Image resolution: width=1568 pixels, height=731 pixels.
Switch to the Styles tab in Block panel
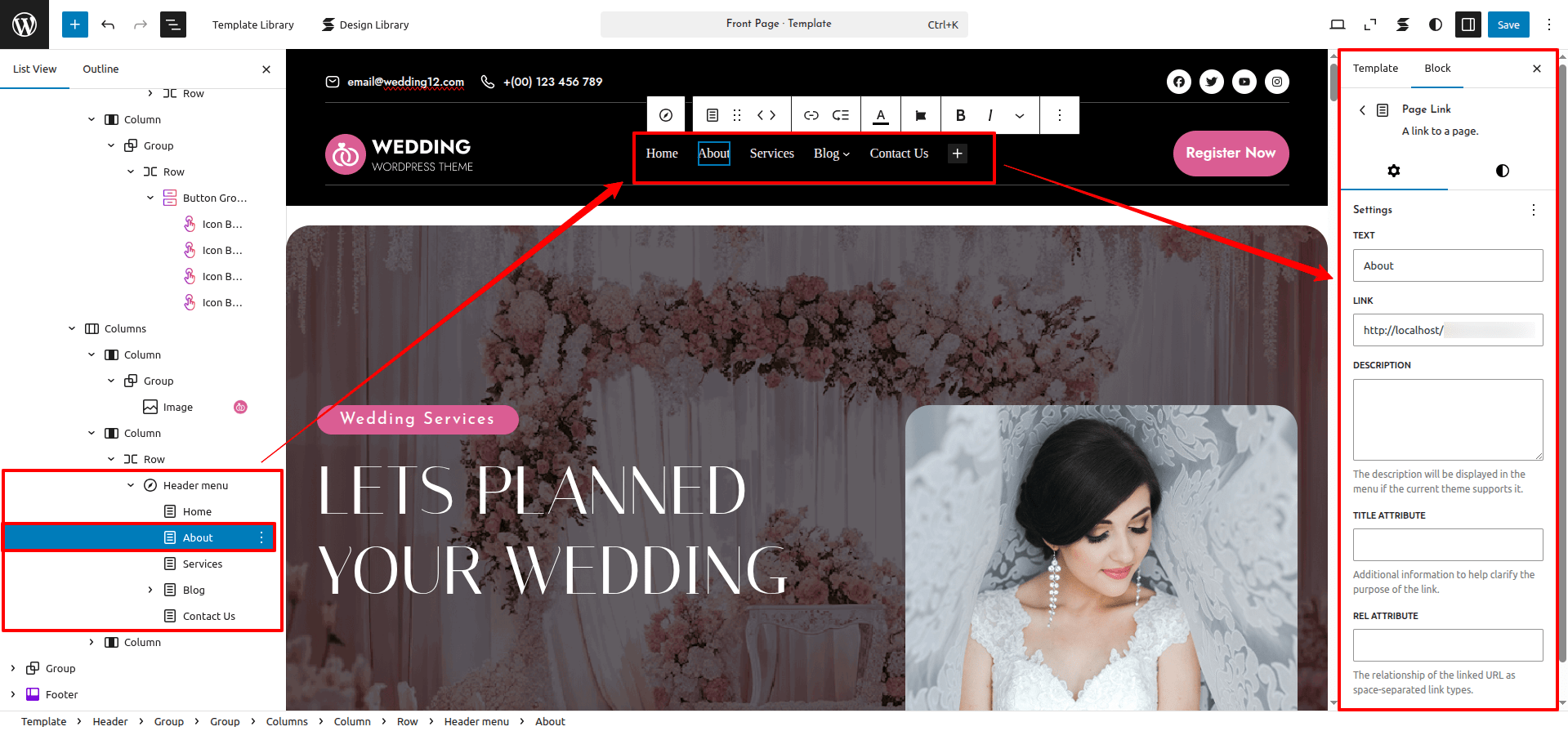[x=1502, y=171]
